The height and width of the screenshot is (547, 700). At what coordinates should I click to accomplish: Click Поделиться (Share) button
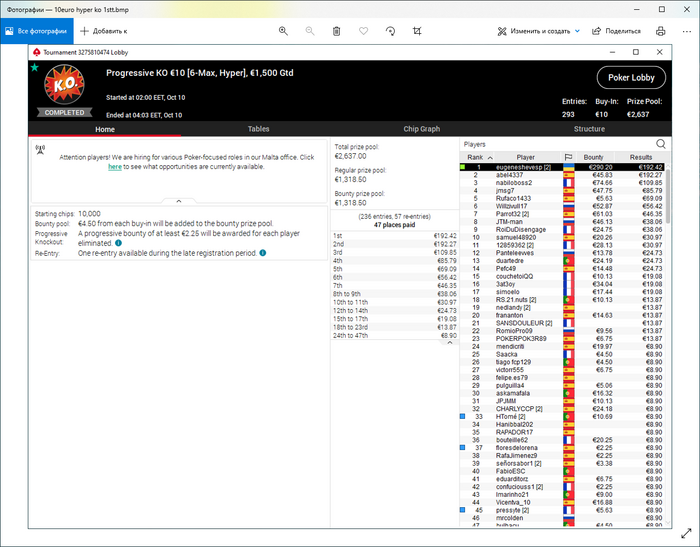click(616, 31)
